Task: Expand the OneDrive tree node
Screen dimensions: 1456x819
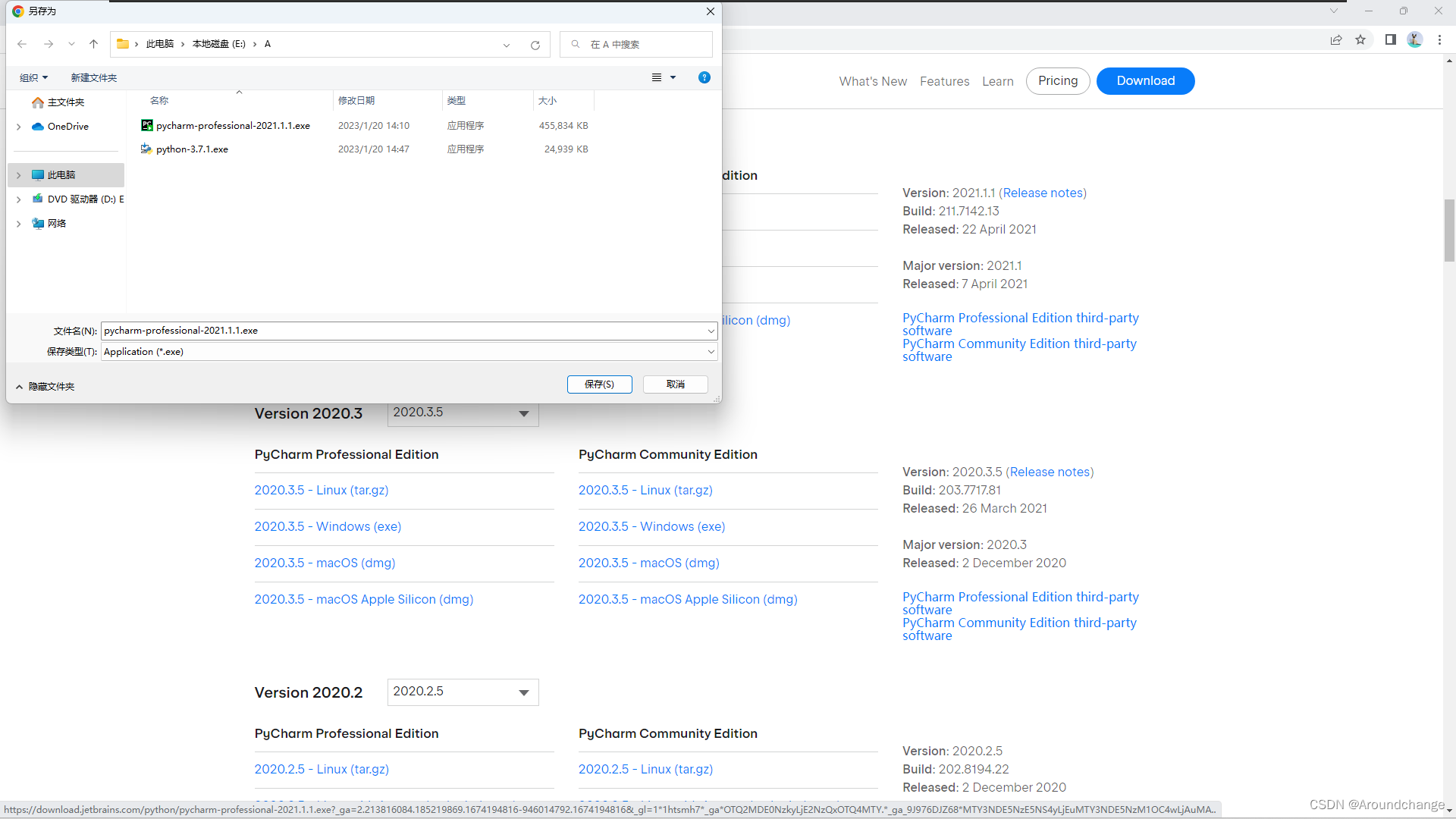Action: (x=19, y=127)
